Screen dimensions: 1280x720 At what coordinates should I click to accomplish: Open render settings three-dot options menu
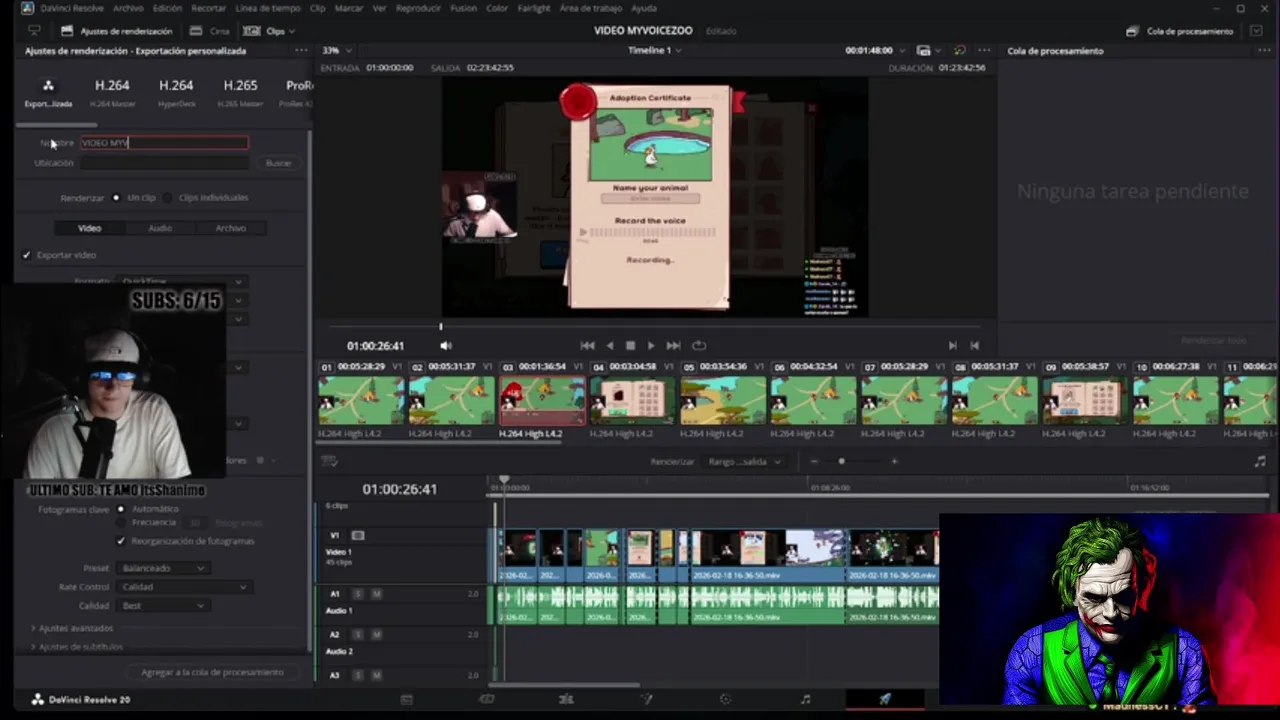pos(300,51)
